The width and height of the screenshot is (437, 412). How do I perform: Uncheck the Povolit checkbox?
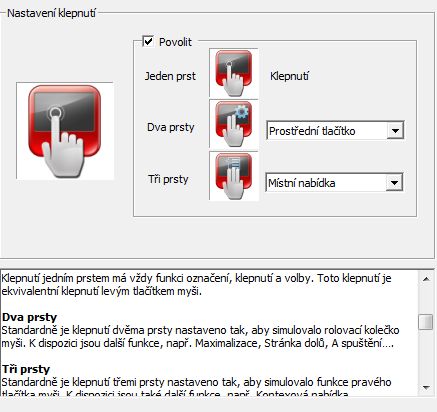tap(148, 42)
